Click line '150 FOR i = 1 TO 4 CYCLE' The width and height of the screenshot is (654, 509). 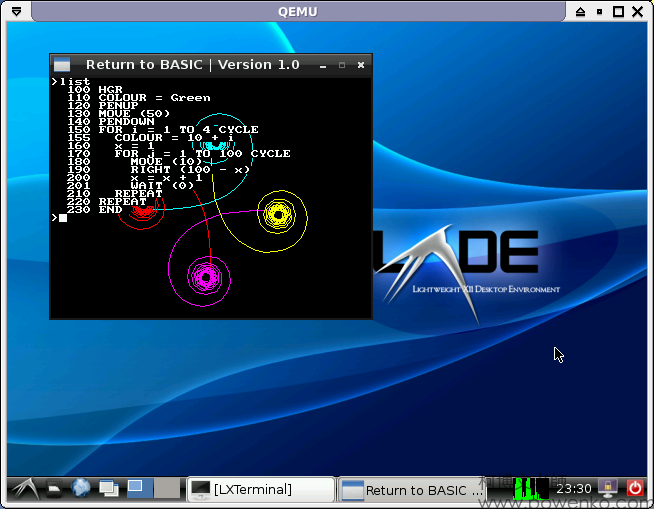tap(163, 129)
